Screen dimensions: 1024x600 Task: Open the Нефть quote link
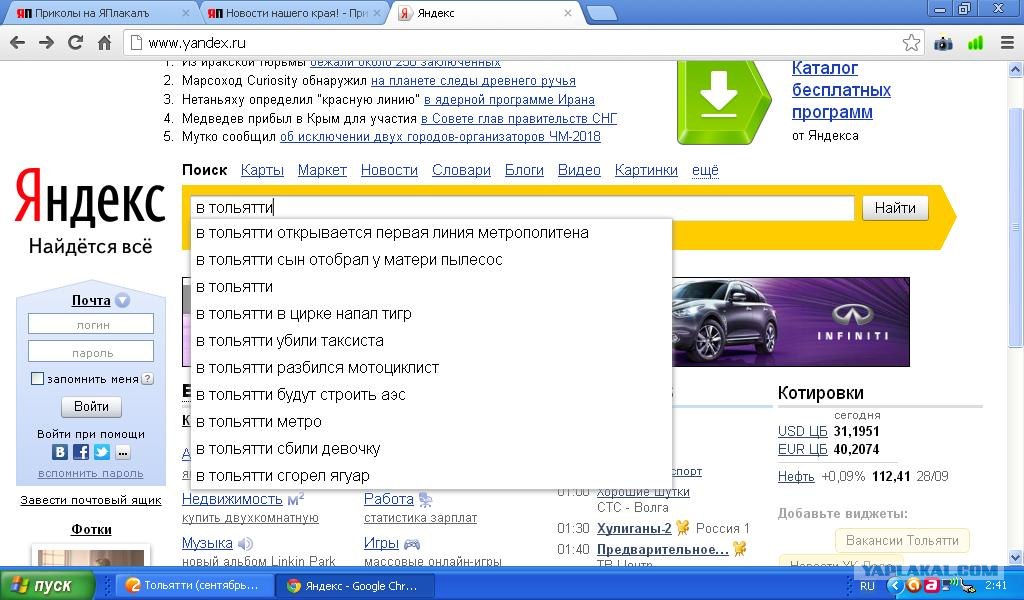[796, 476]
